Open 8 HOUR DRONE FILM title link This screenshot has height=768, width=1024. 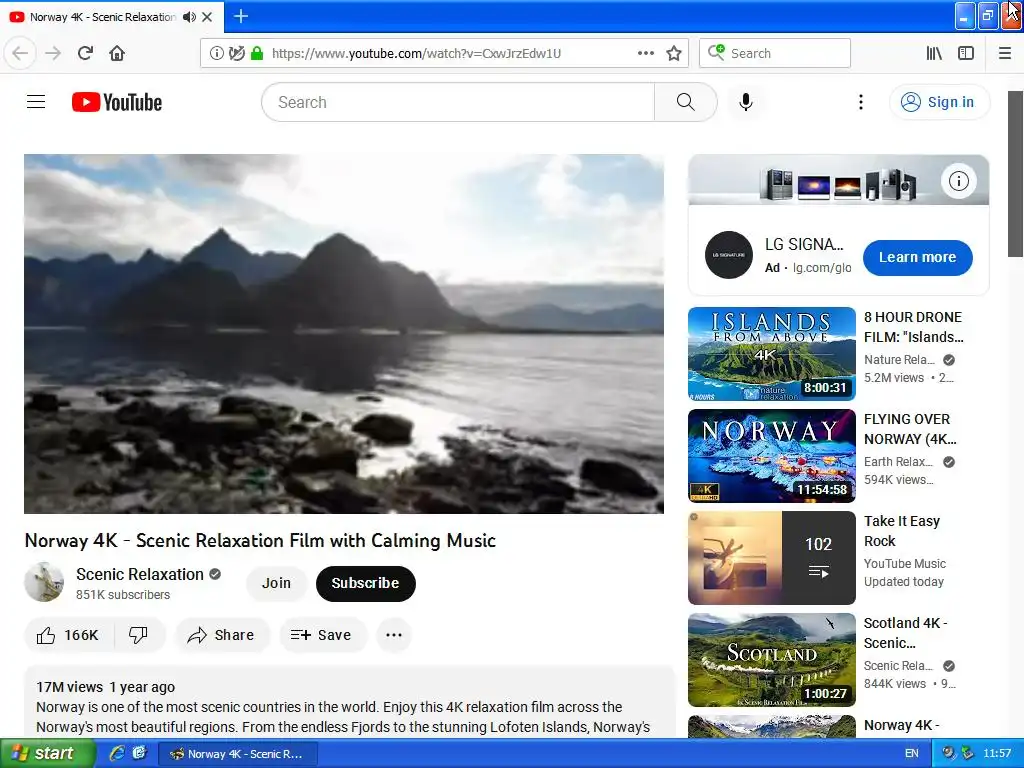(x=914, y=327)
